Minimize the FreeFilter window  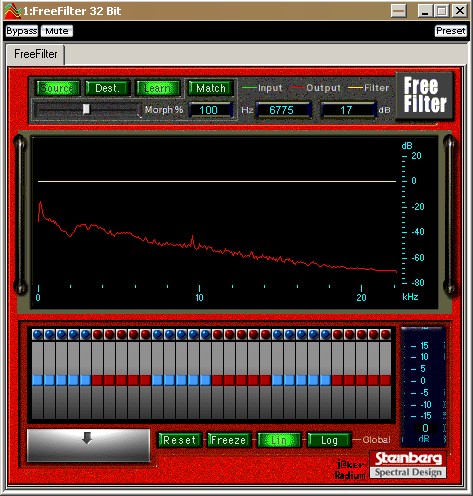tap(425, 11)
